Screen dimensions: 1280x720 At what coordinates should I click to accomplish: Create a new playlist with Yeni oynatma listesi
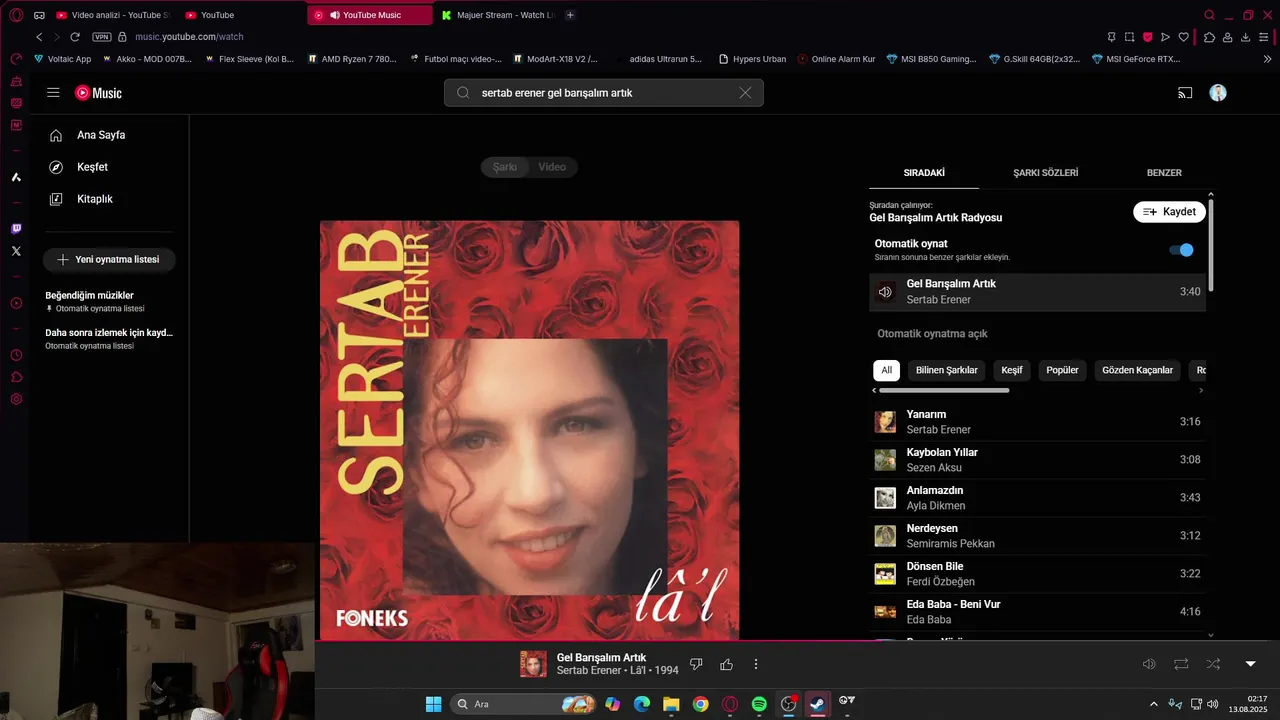[109, 259]
